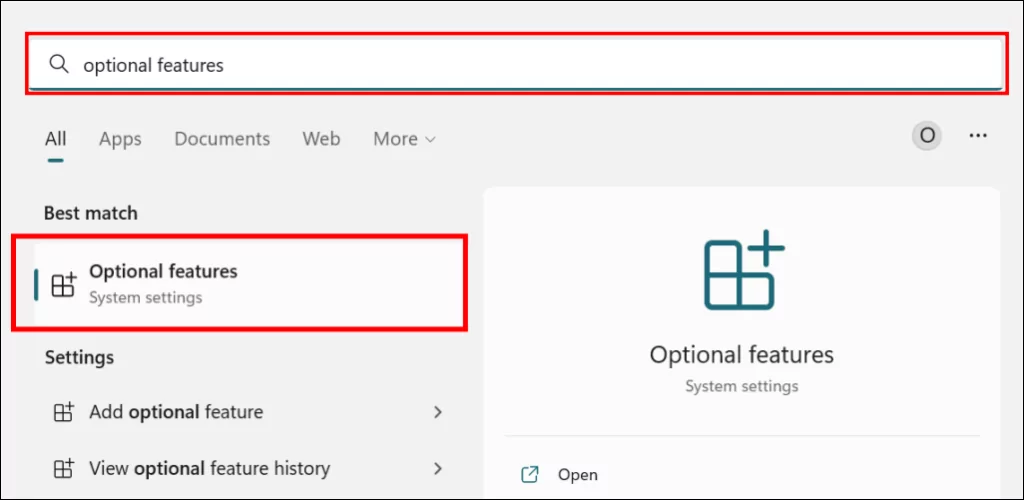This screenshot has width=1024, height=500.
Task: Click the Add optional feature grid icon
Action: coord(63,412)
